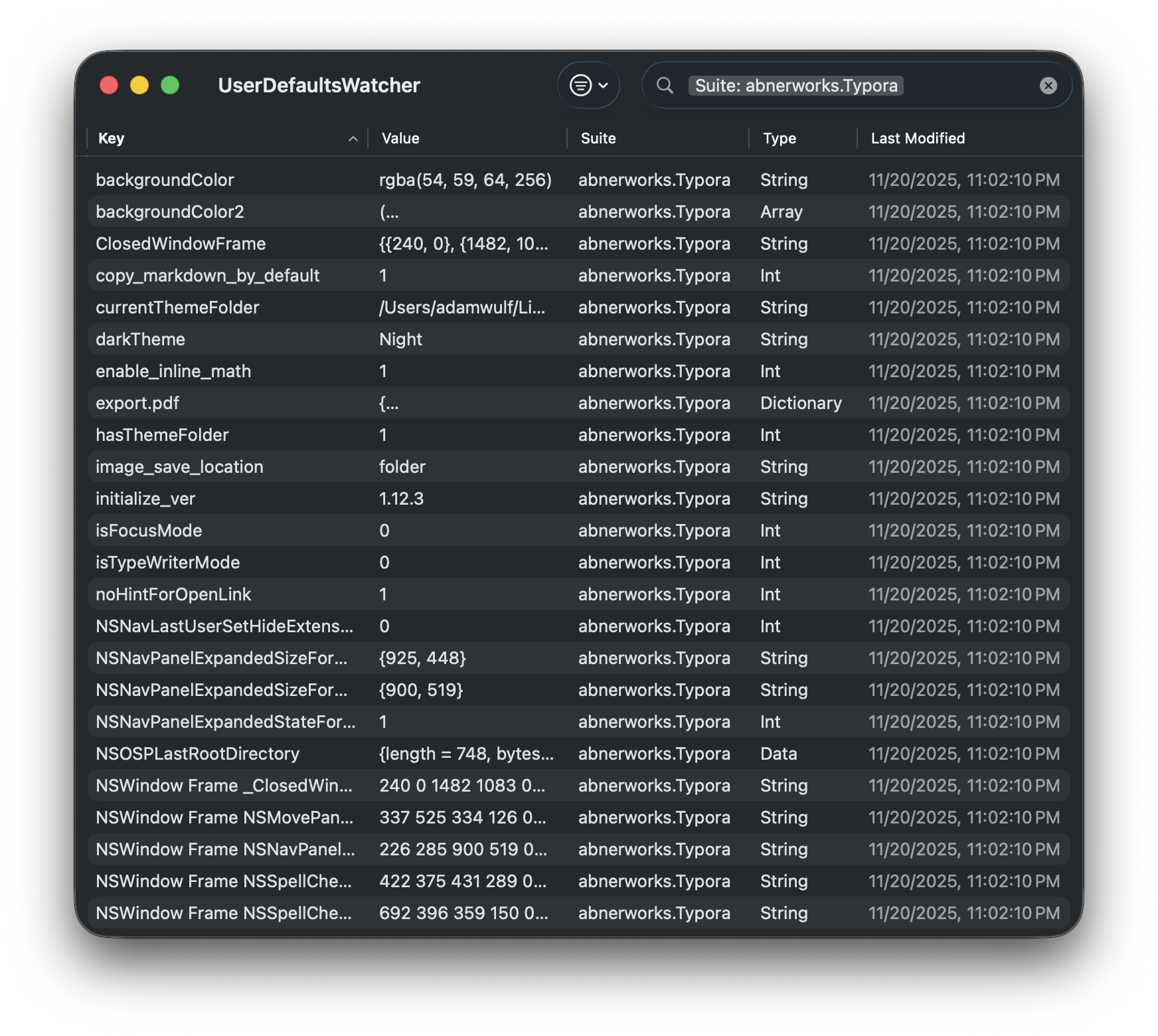The height and width of the screenshot is (1036, 1158).
Task: Click the search magnifying glass icon
Action: click(665, 85)
